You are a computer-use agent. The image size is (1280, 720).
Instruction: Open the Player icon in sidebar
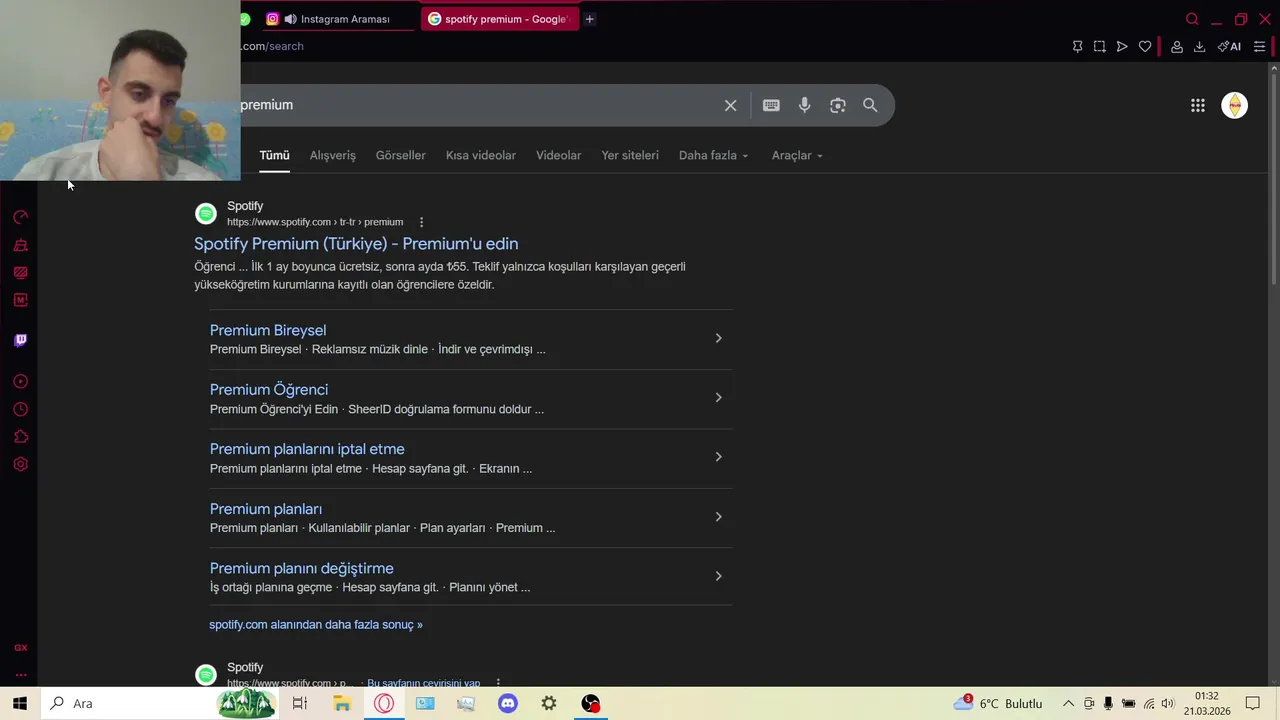(20, 381)
